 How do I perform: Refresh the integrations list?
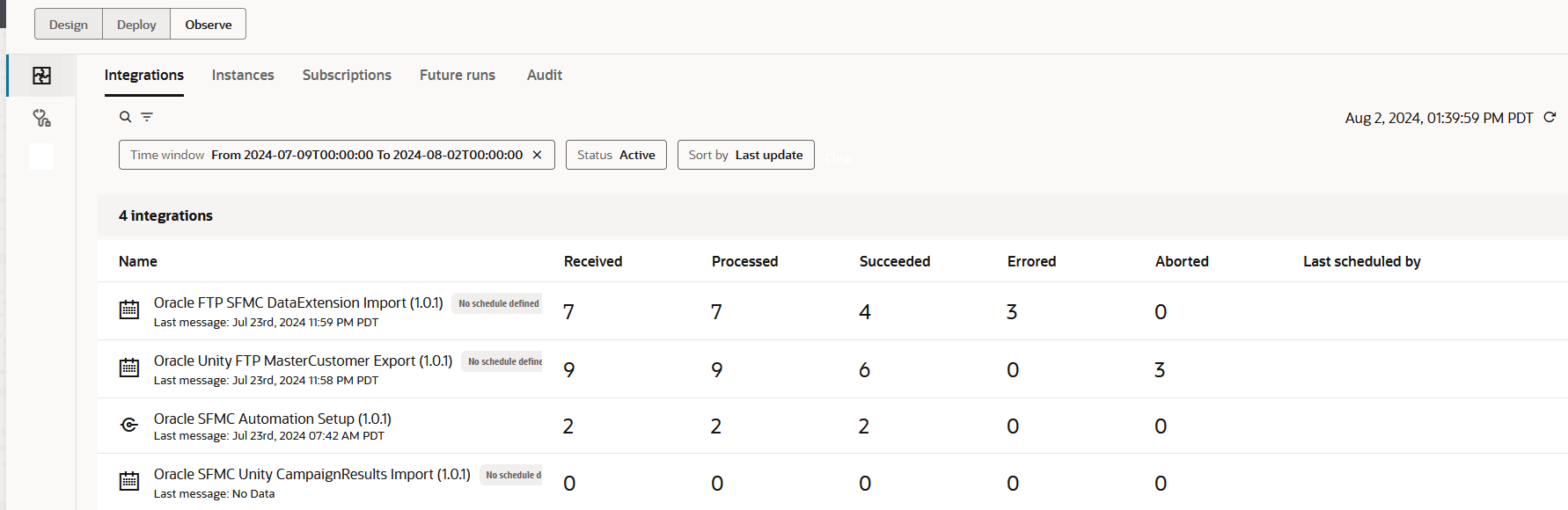point(1550,117)
